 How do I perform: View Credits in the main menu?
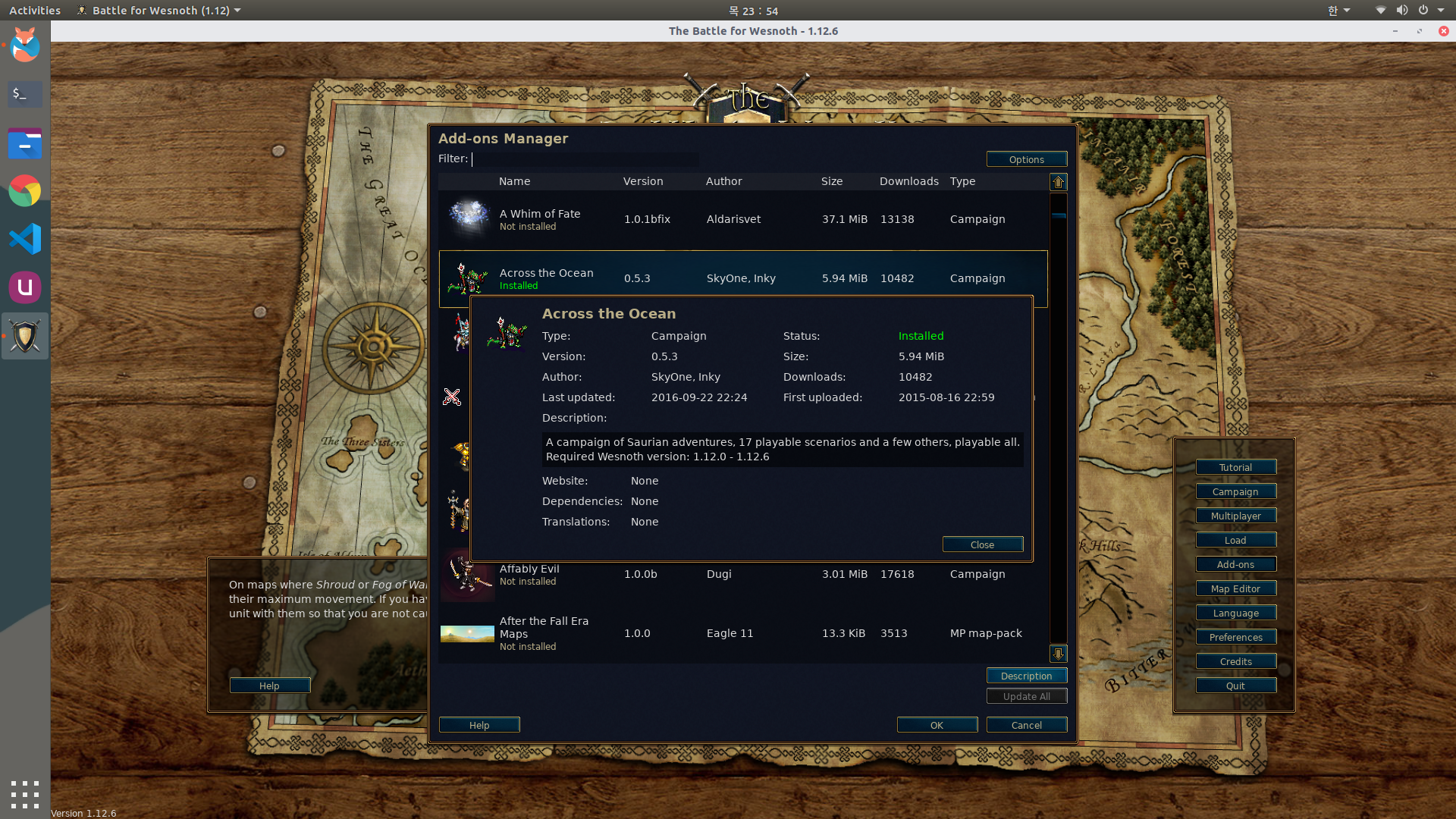[1235, 661]
